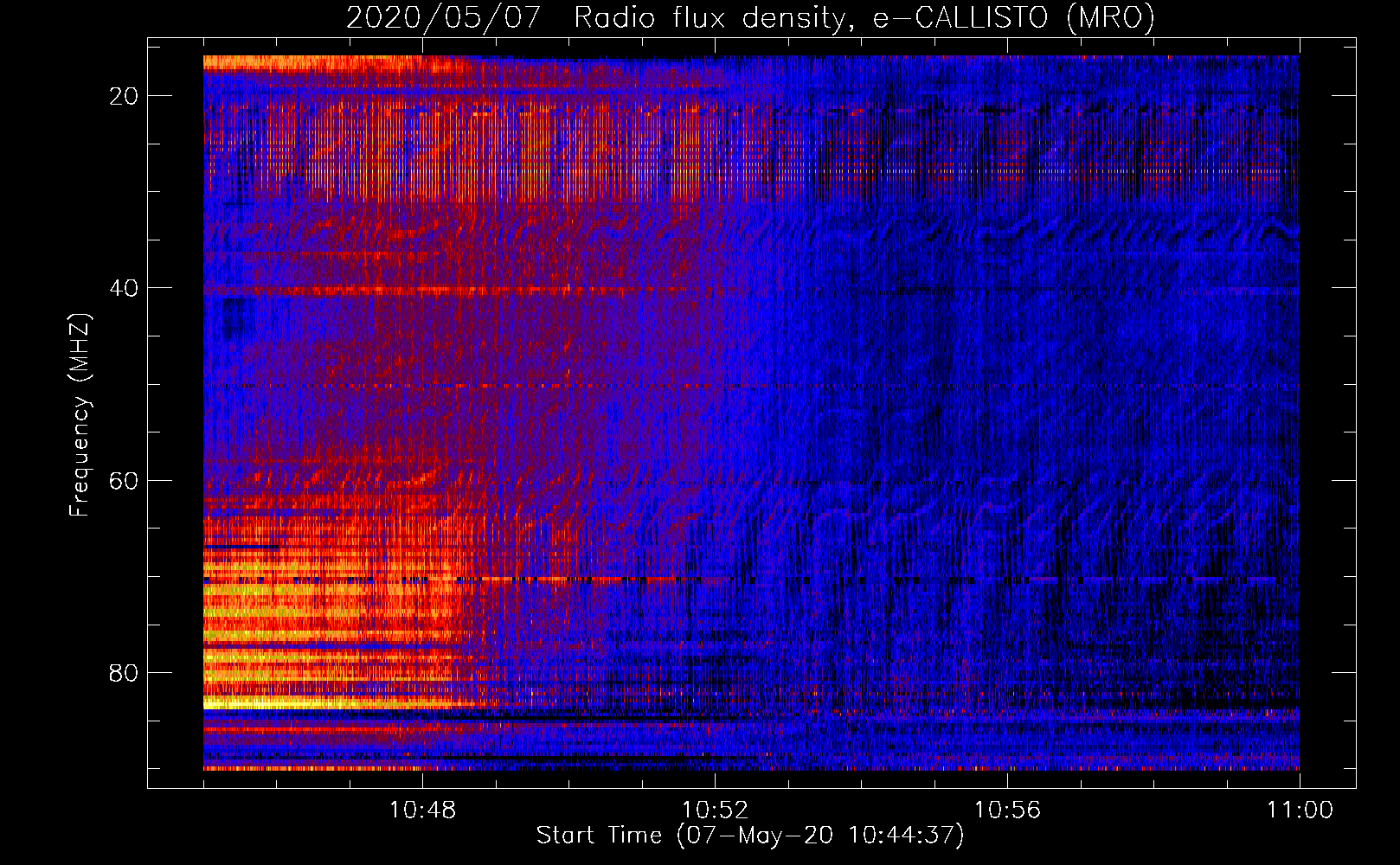
Task: Click the '60' frequency tick label
Action: click(x=124, y=480)
